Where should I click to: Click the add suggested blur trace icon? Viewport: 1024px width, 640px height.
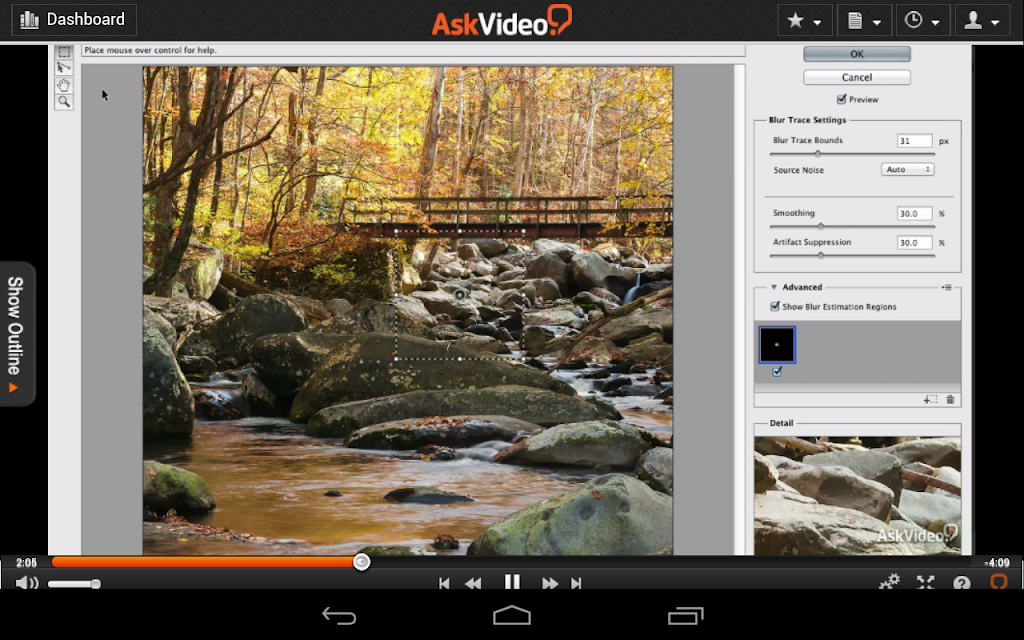pyautogui.click(x=931, y=400)
